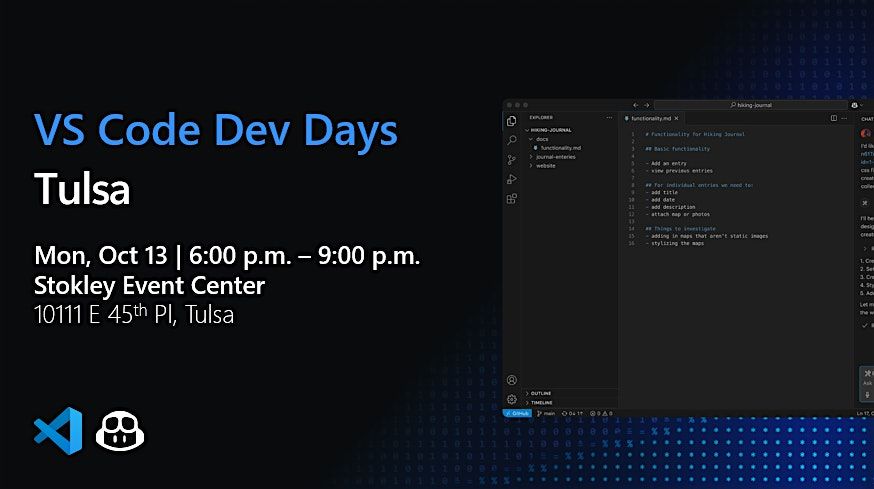Click the Accounts icon in activity bar
Screen dimensions: 874x489
[x=512, y=380]
